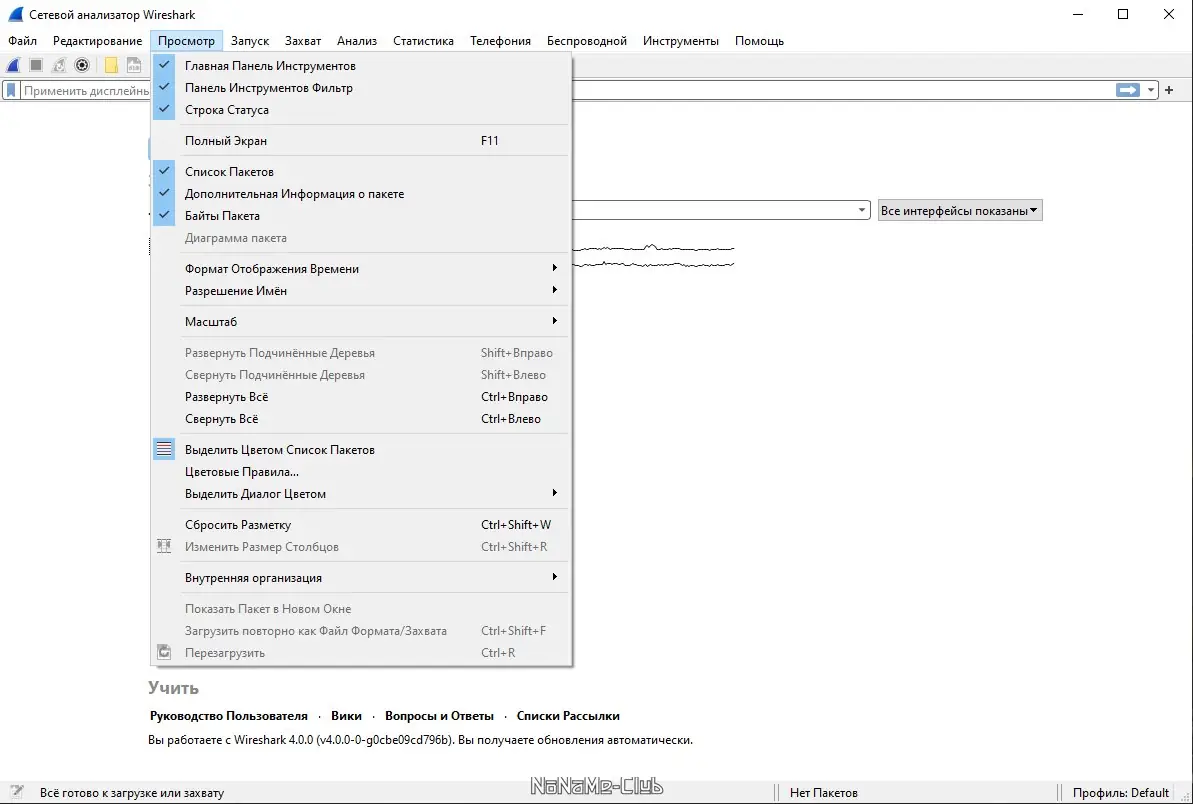Click the display filter bookmark icon
Image resolution: width=1193 pixels, height=804 pixels.
11,91
